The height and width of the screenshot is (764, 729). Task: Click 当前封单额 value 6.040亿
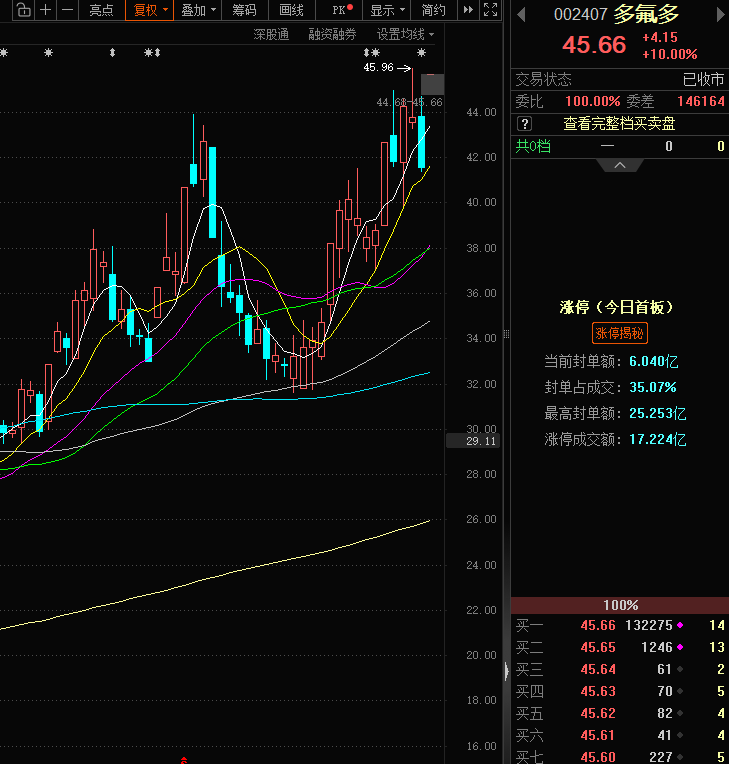coord(653,362)
